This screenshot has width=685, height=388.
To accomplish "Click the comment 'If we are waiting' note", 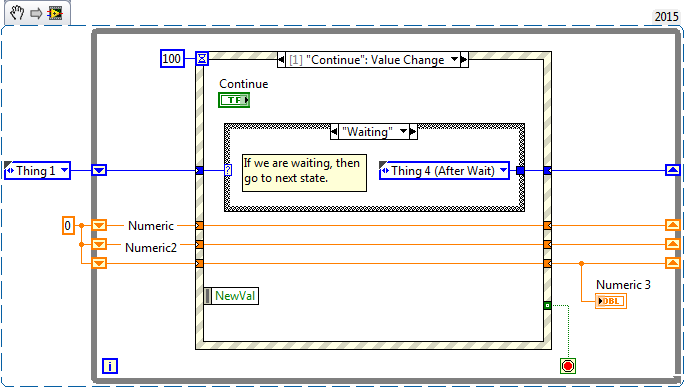I will coord(304,173).
